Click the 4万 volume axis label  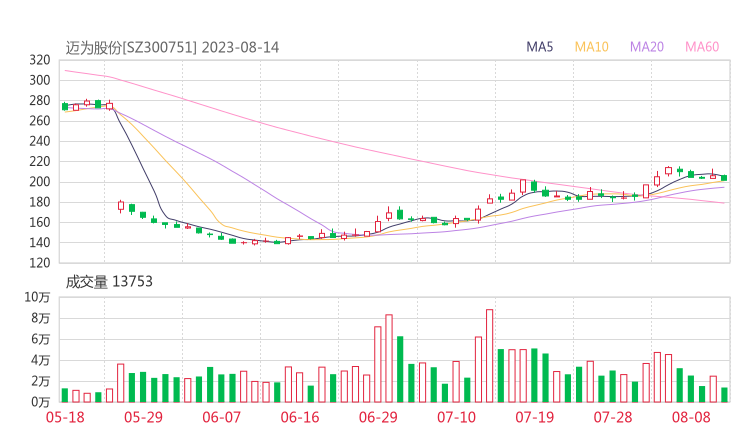click(x=41, y=361)
